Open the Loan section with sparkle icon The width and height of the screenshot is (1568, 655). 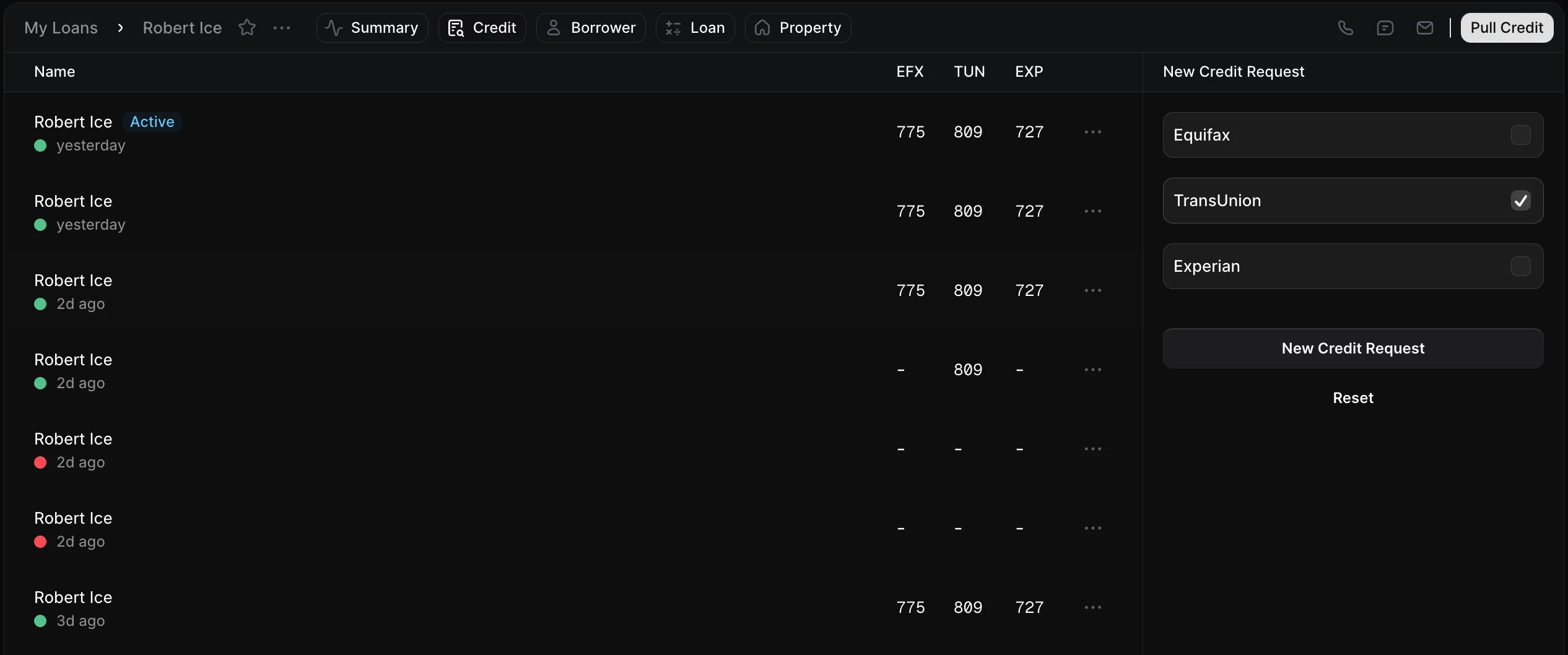coord(694,27)
